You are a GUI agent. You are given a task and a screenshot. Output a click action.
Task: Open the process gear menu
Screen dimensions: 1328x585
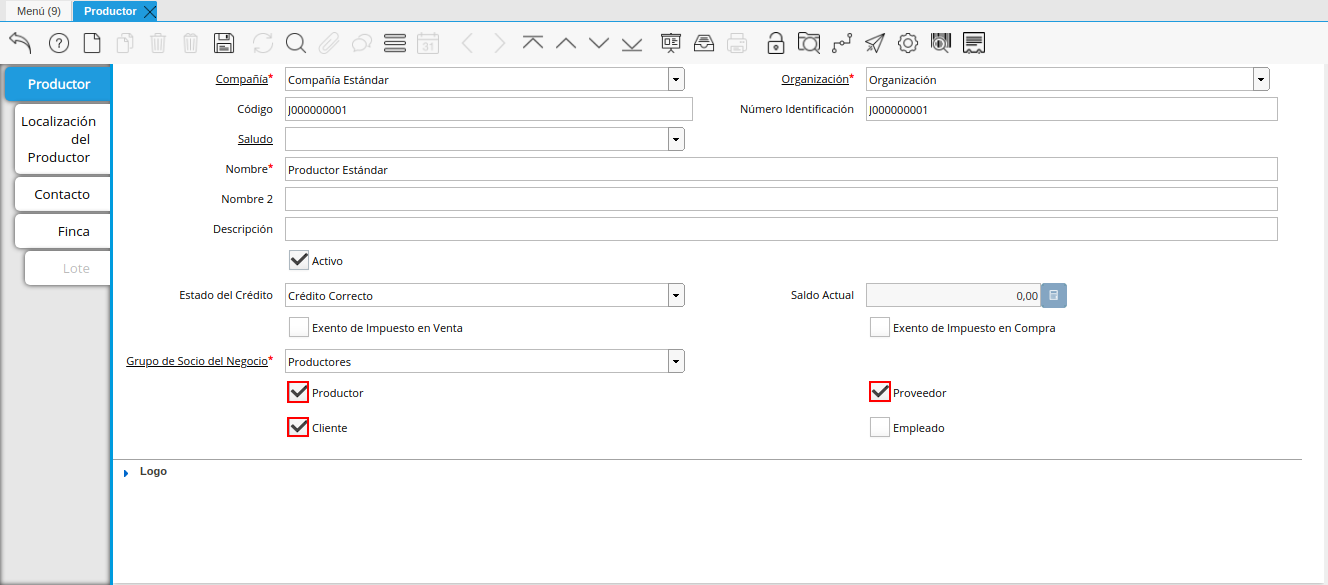(x=908, y=42)
